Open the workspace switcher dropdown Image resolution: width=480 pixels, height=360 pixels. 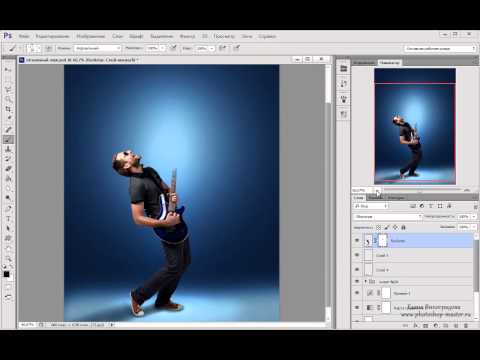(x=440, y=48)
